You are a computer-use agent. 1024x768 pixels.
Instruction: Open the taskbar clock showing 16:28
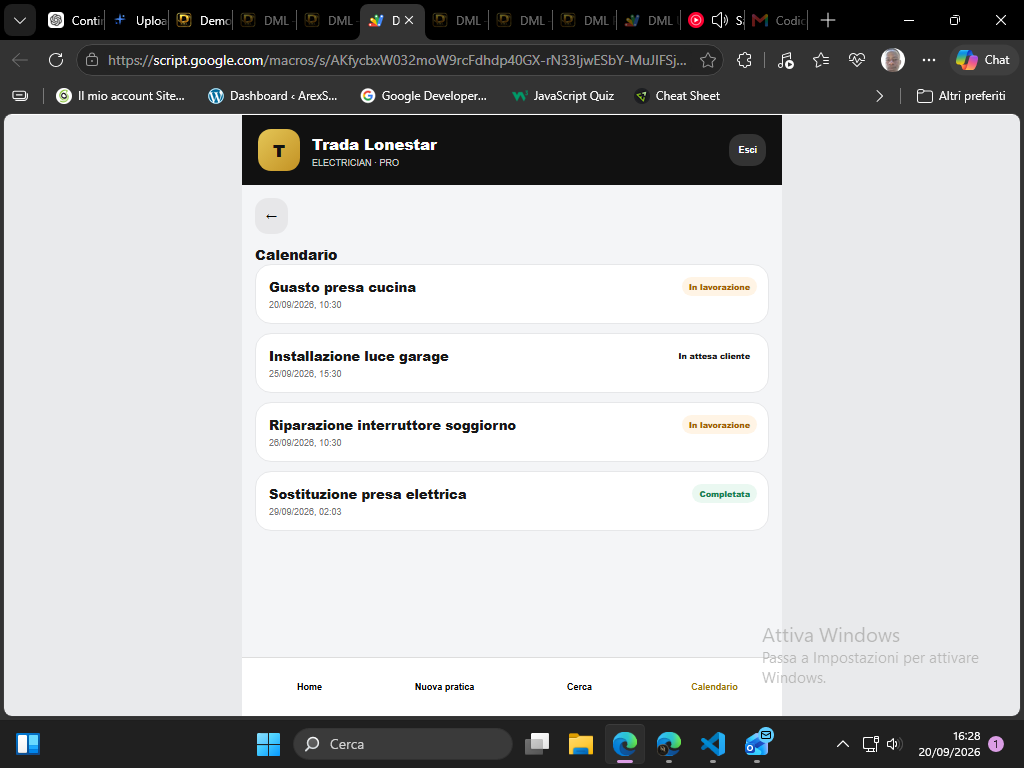(949, 744)
